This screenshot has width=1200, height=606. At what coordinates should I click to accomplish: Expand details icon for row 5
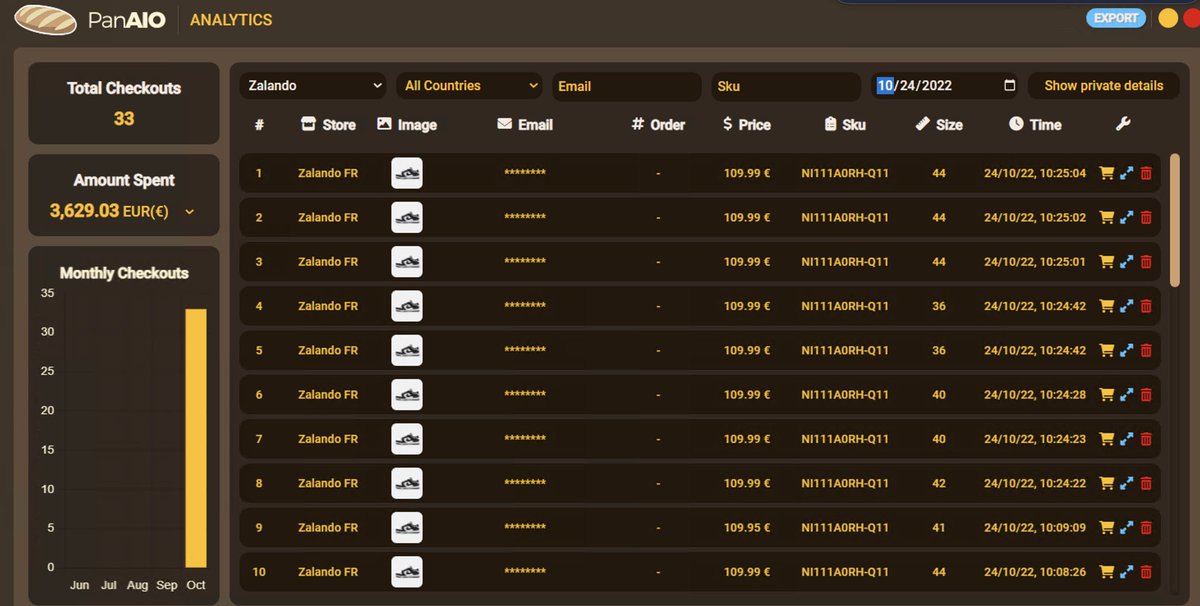(1127, 350)
